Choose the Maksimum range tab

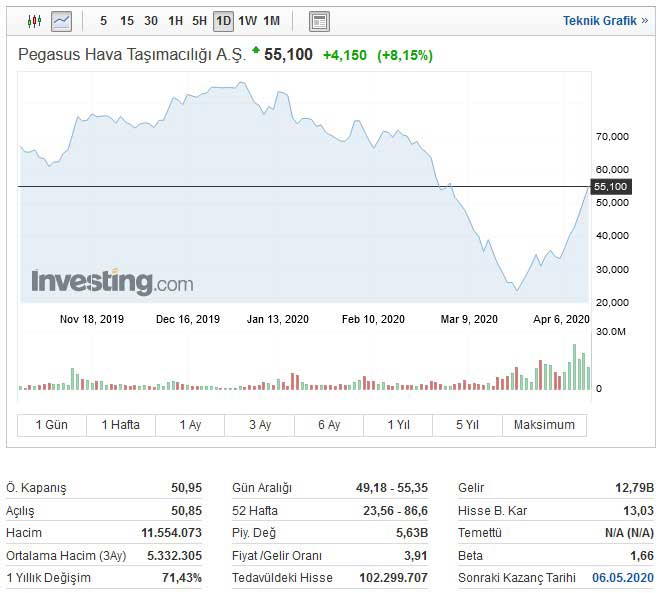[x=544, y=425]
